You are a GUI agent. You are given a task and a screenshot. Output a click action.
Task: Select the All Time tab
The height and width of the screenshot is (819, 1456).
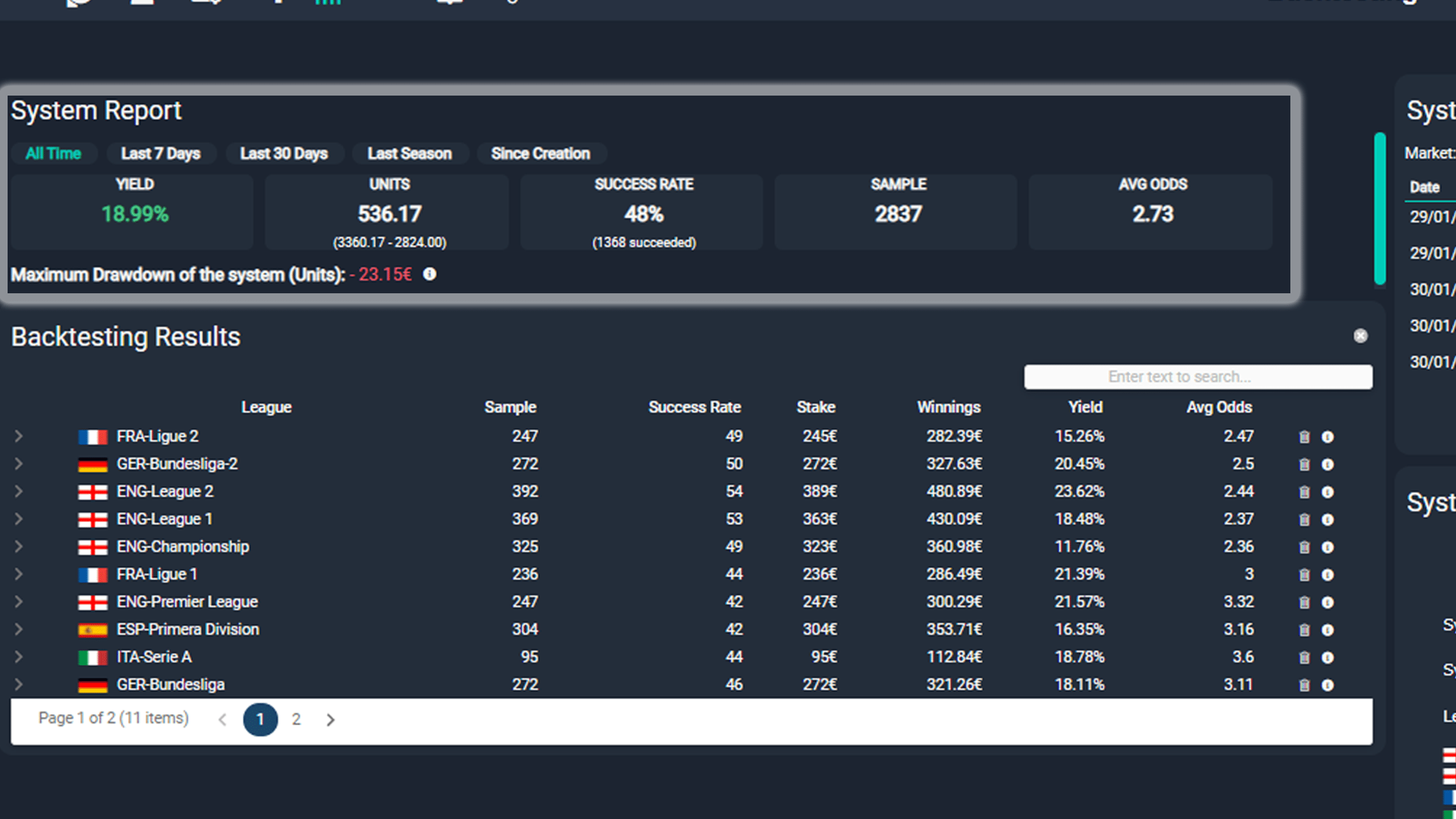coord(54,153)
